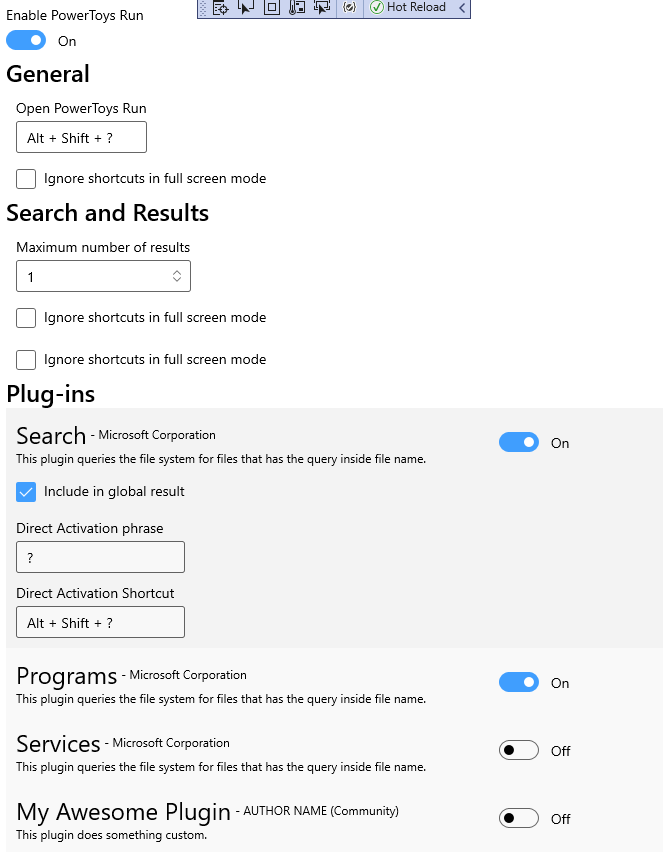This screenshot has width=668, height=867.
Task: Uncheck Include in global result
Action: point(25,491)
